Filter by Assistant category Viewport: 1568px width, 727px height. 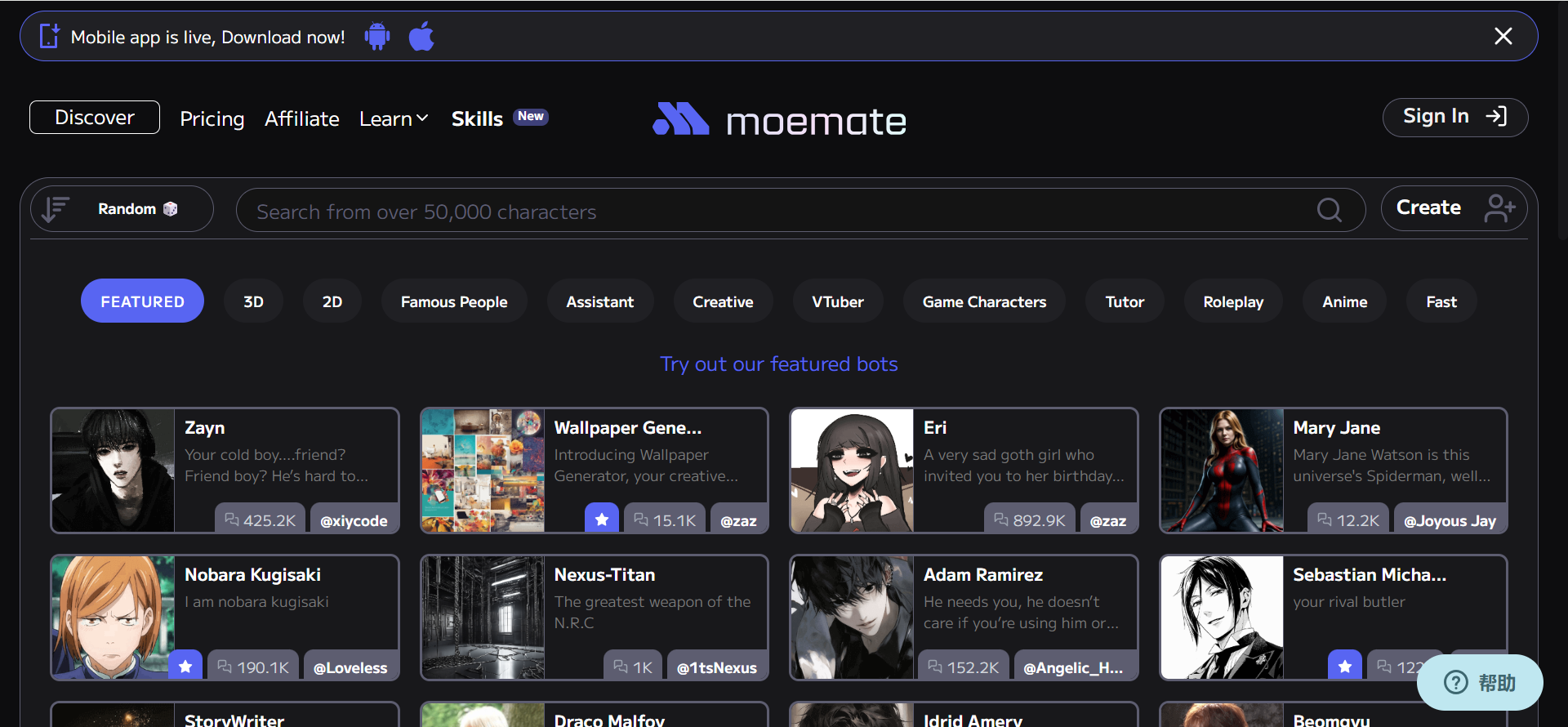point(600,301)
